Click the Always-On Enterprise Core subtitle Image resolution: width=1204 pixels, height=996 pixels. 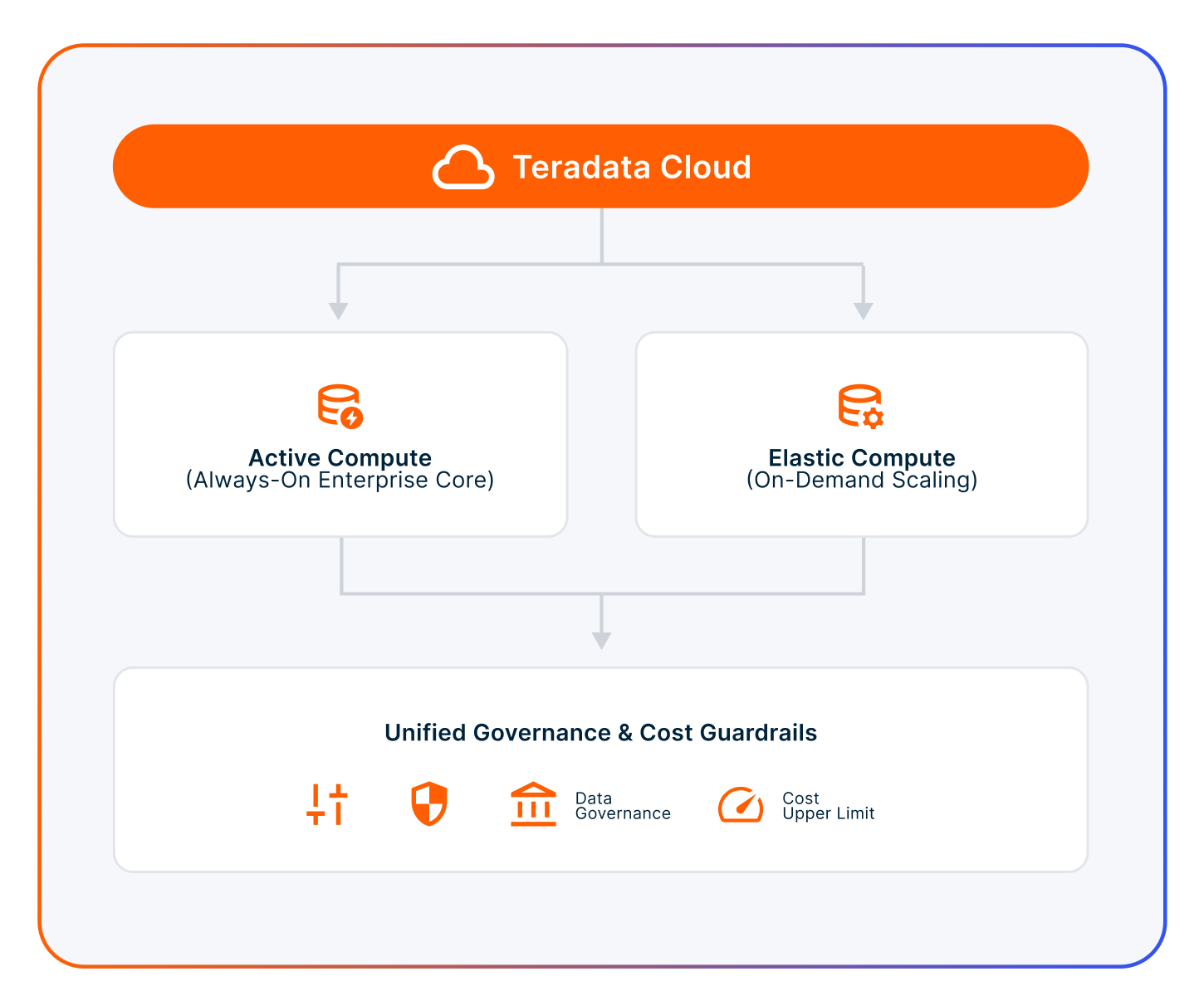pos(340,481)
